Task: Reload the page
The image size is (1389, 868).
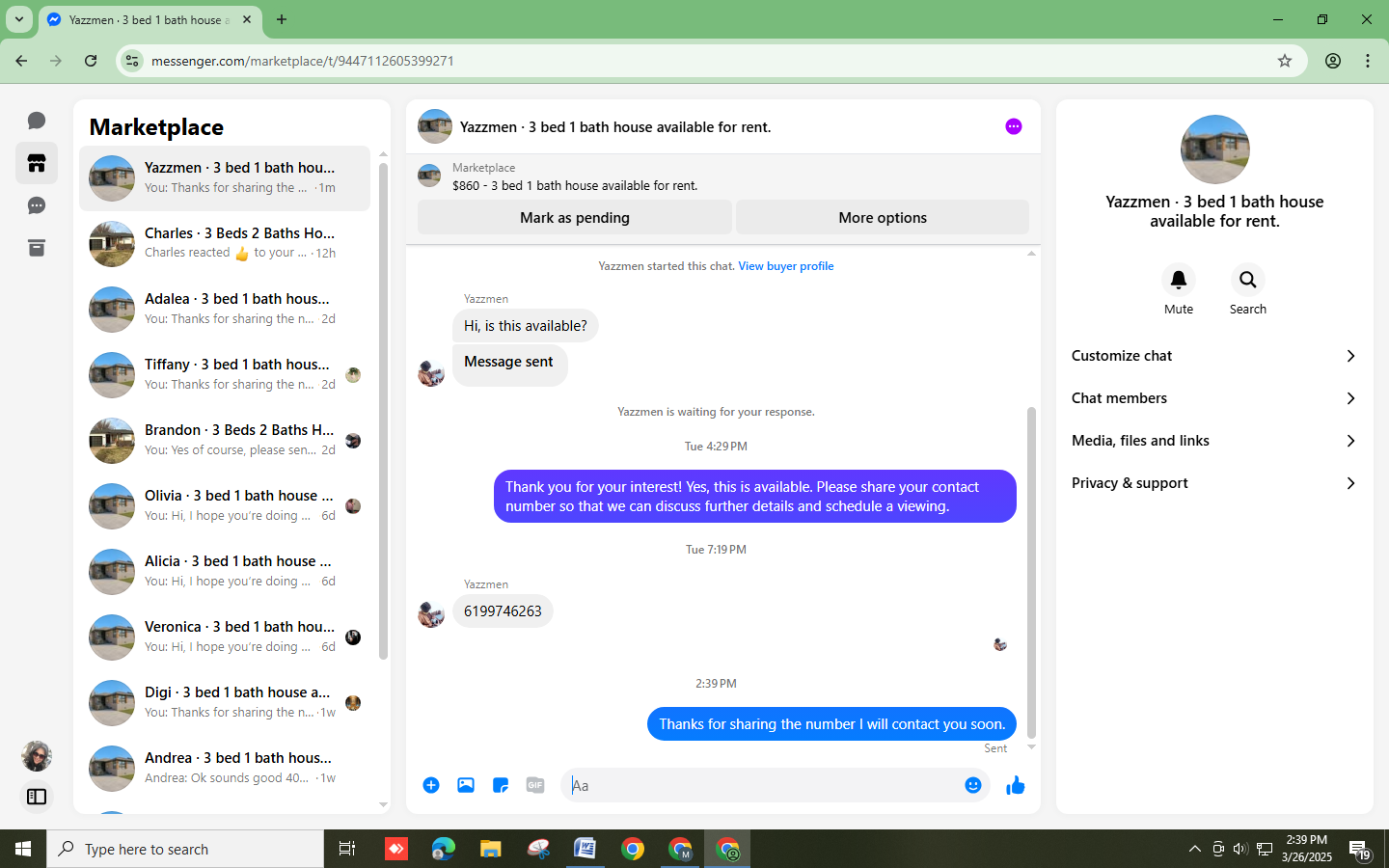Action: pyautogui.click(x=91, y=61)
